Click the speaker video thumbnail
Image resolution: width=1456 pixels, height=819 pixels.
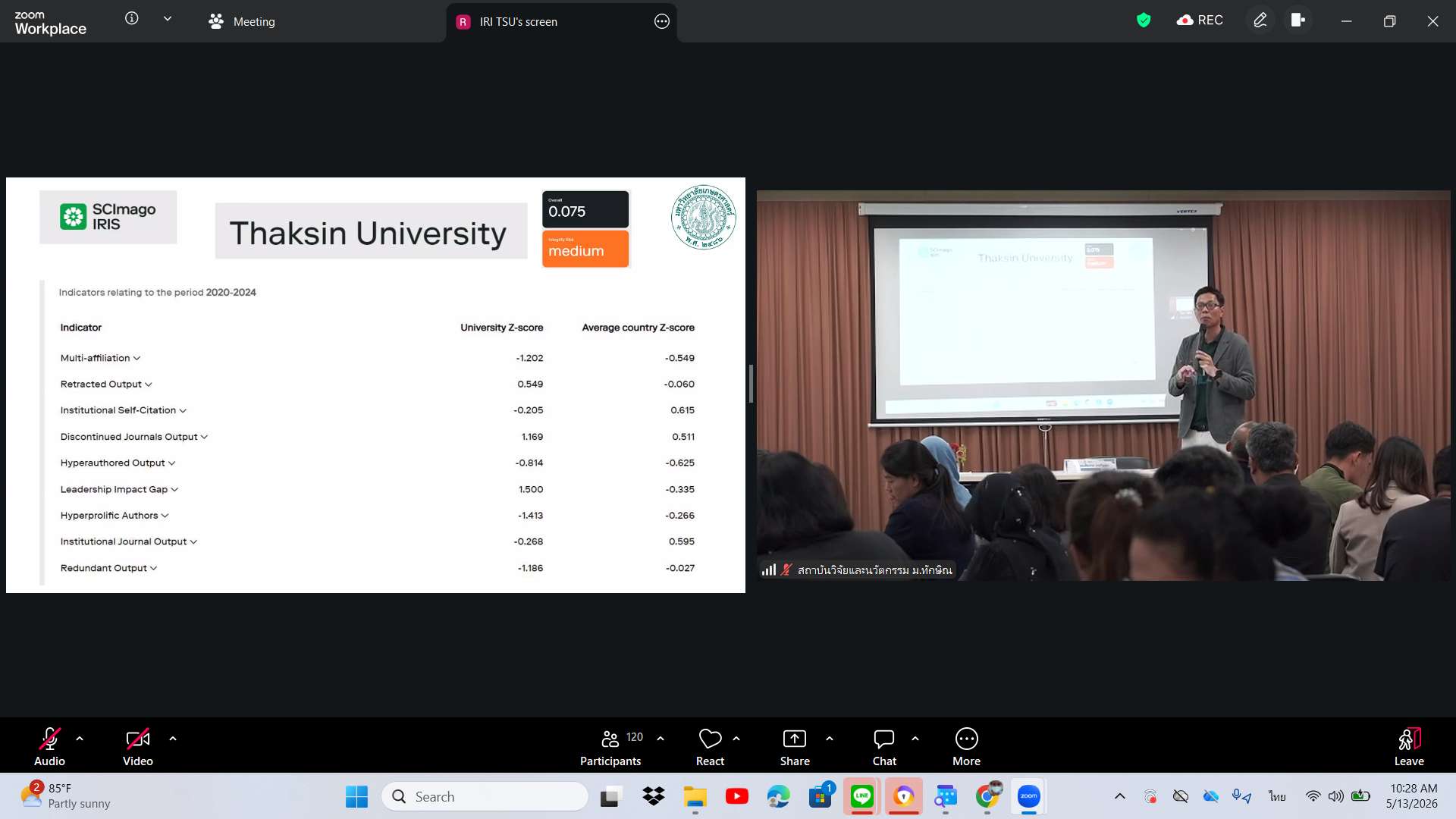click(1103, 385)
